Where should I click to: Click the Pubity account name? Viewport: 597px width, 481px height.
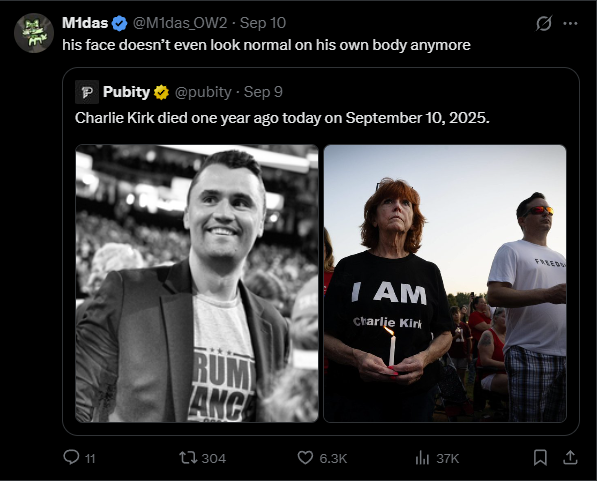126,92
